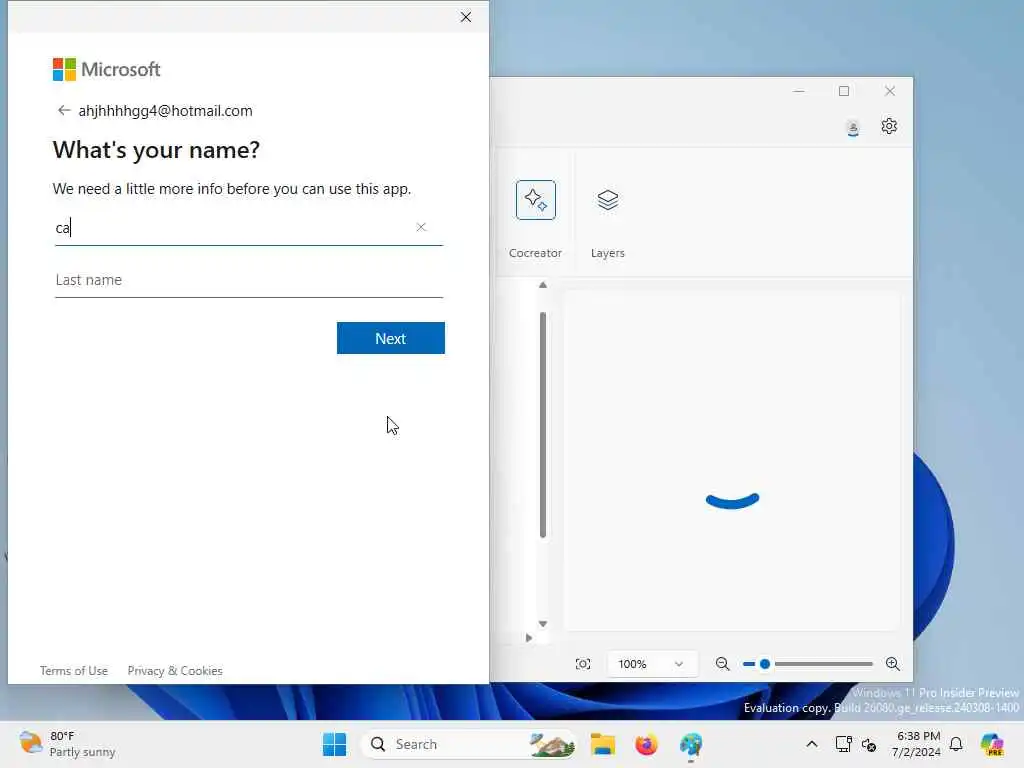Click the Paint vertical scrollbar up arrow

click(x=543, y=285)
